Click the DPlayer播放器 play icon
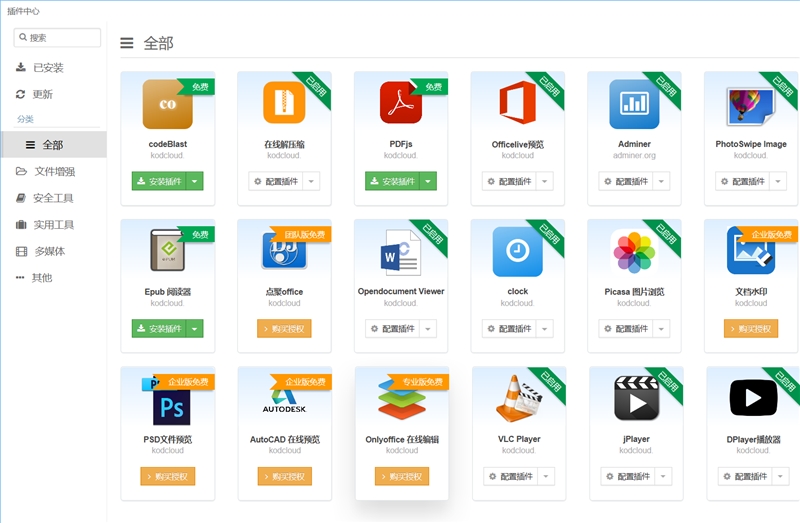This screenshot has width=800, height=523. pos(754,398)
